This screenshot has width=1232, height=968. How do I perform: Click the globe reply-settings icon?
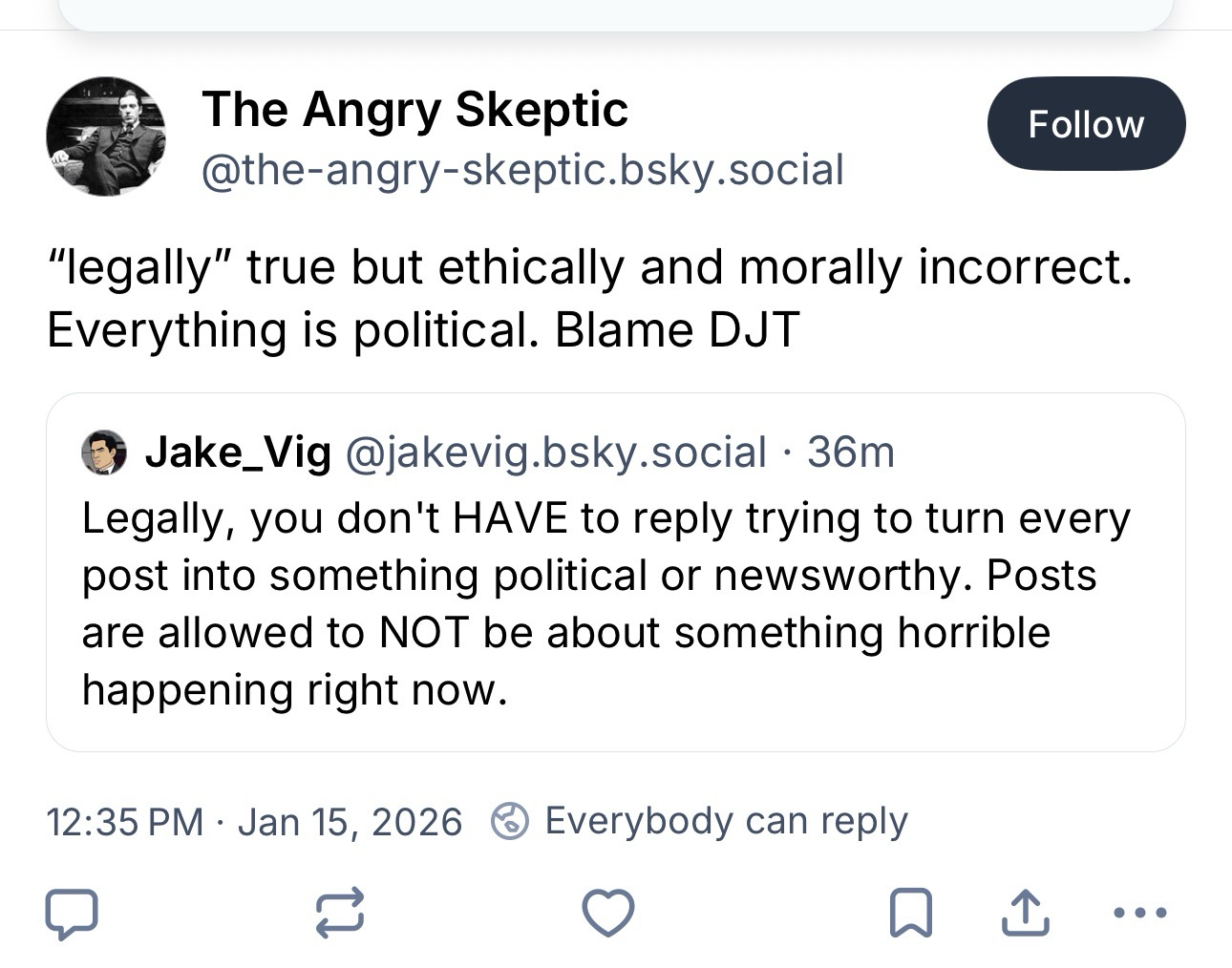click(x=510, y=821)
